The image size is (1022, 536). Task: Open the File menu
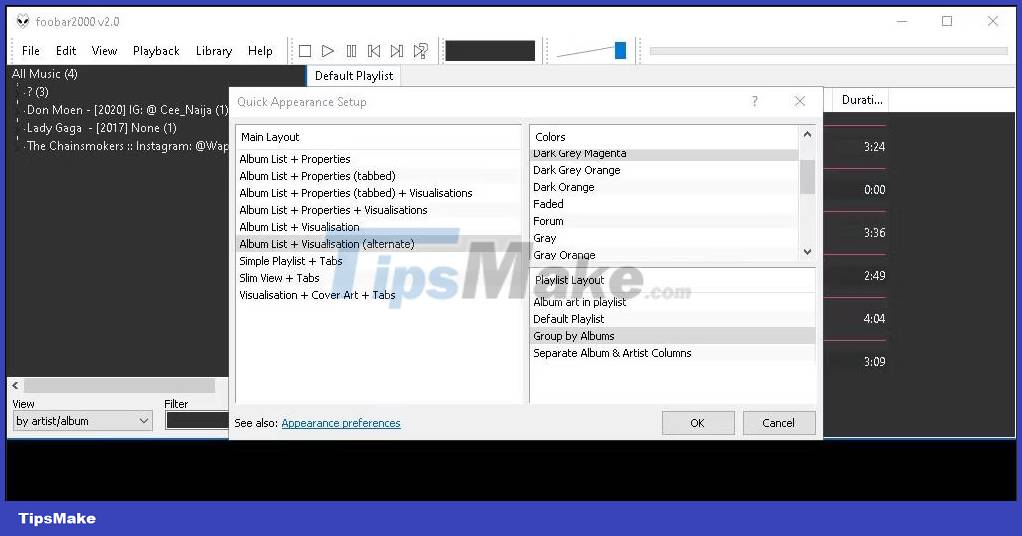coord(31,51)
